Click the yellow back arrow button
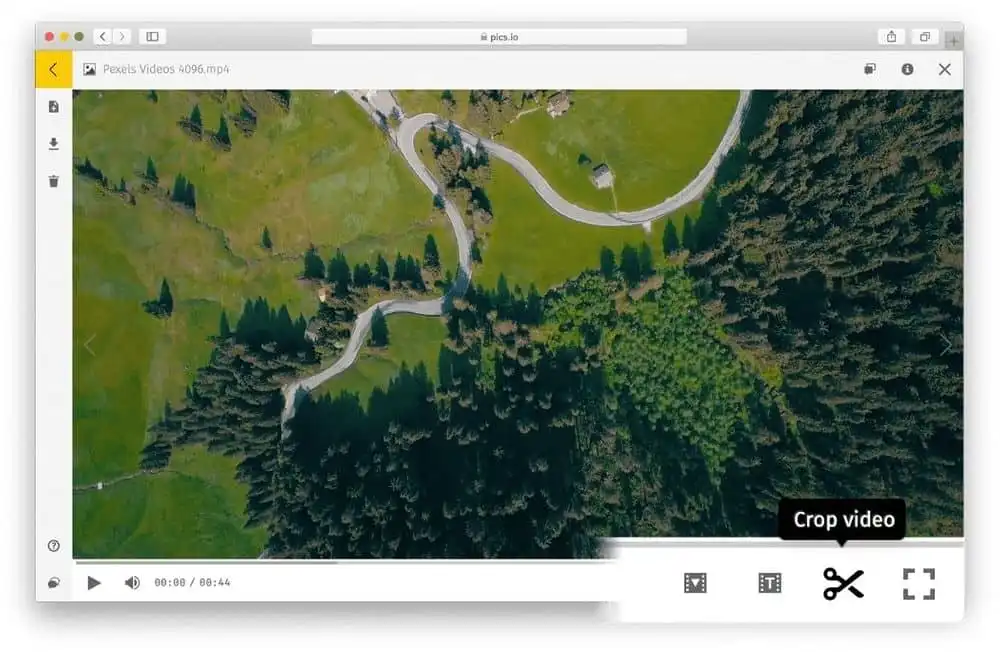 (x=54, y=69)
